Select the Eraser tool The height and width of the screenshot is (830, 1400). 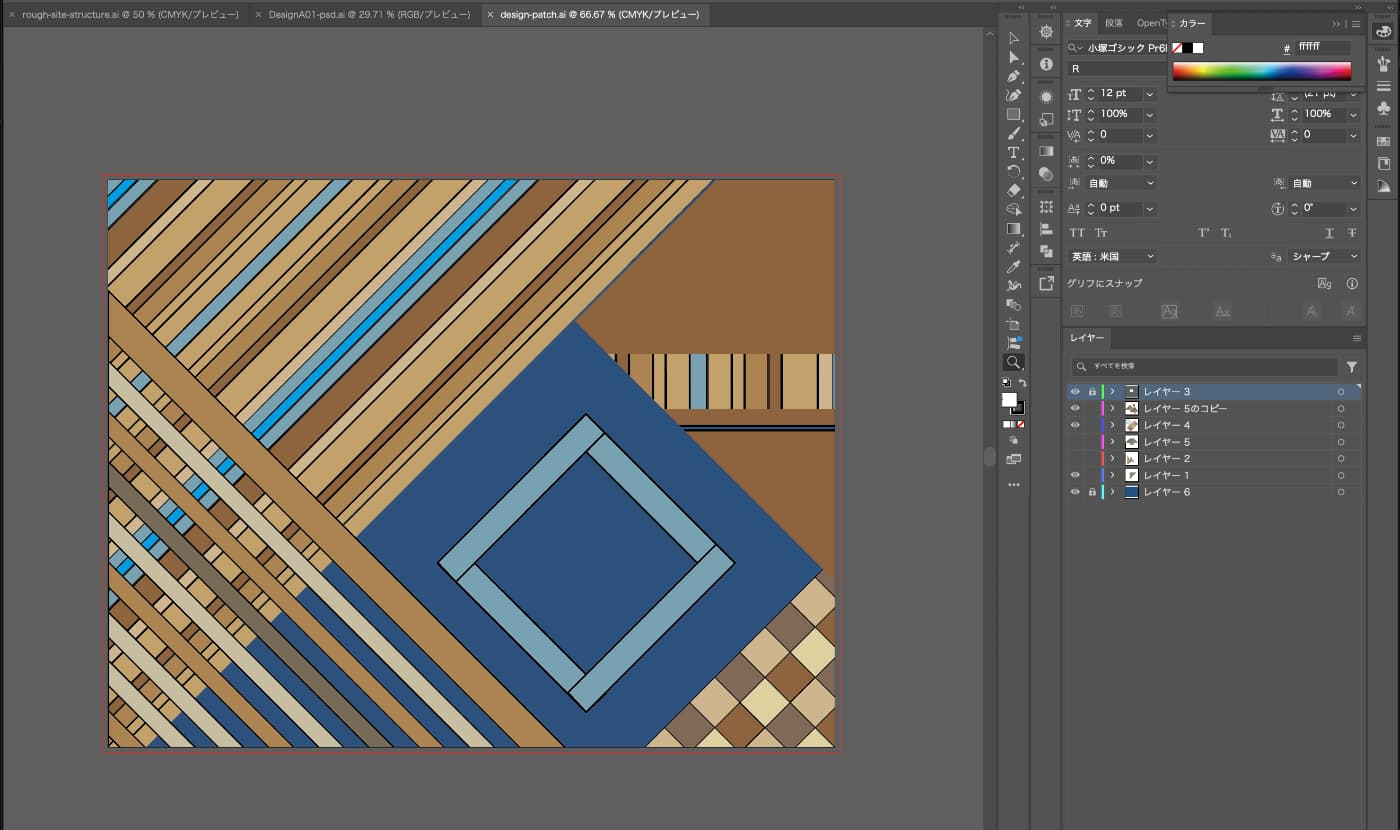point(1013,190)
